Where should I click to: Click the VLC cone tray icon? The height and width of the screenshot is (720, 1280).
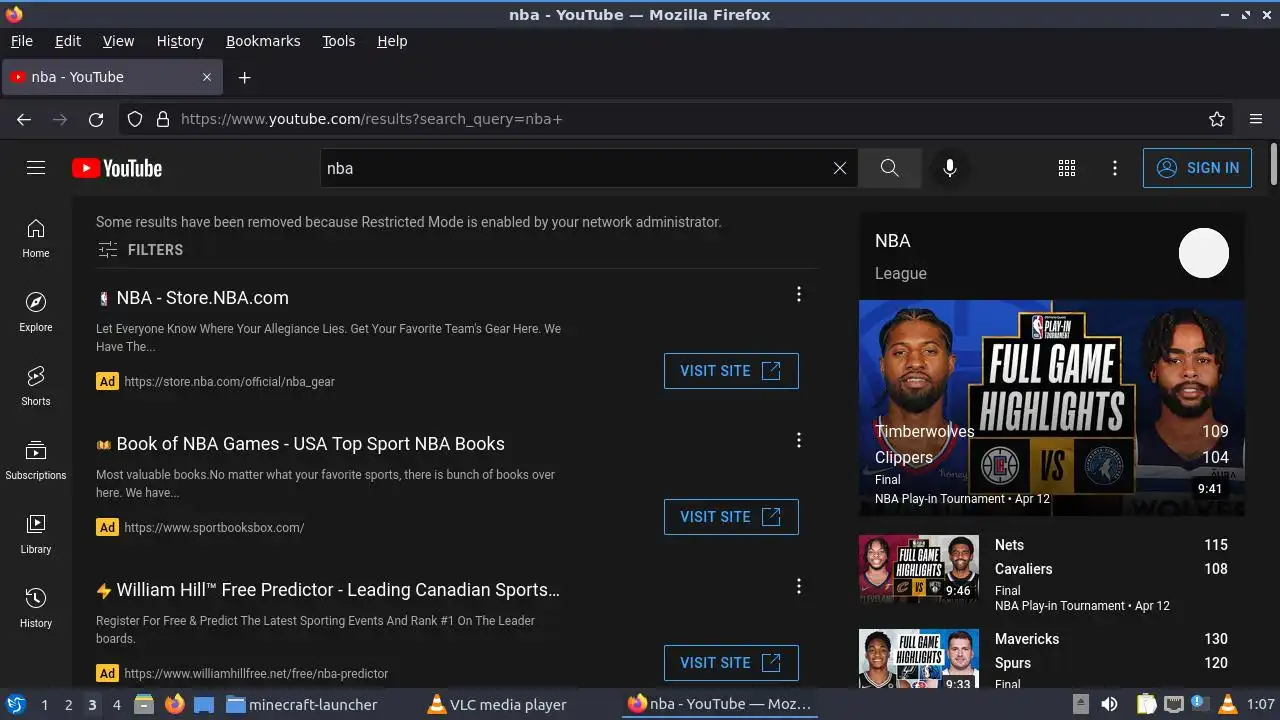[x=1227, y=705]
